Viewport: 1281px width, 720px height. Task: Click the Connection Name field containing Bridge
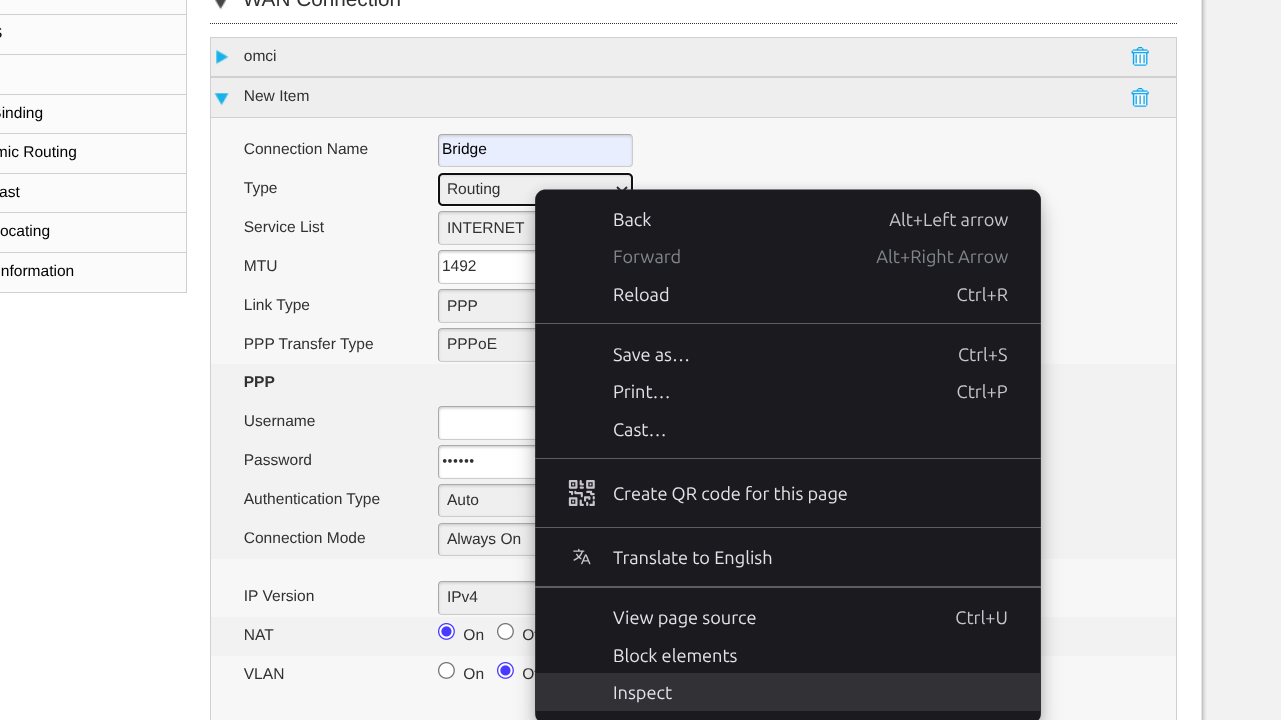pos(534,150)
